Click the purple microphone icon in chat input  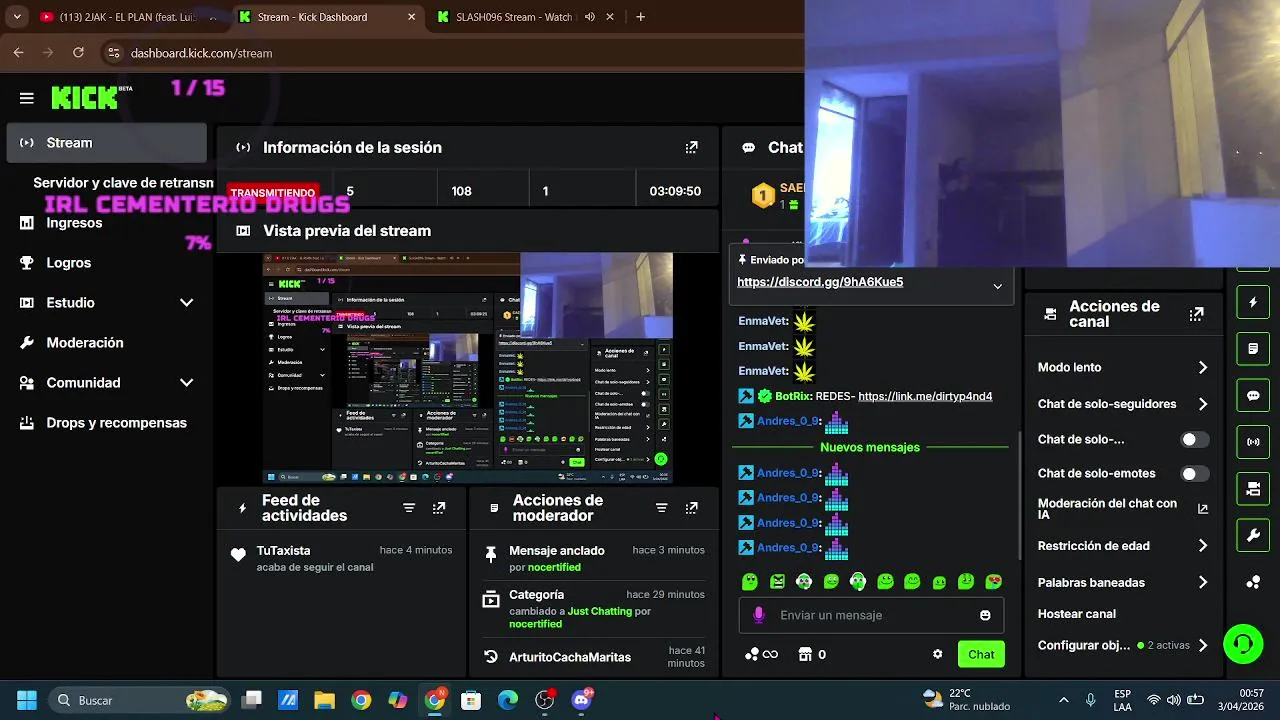(759, 615)
